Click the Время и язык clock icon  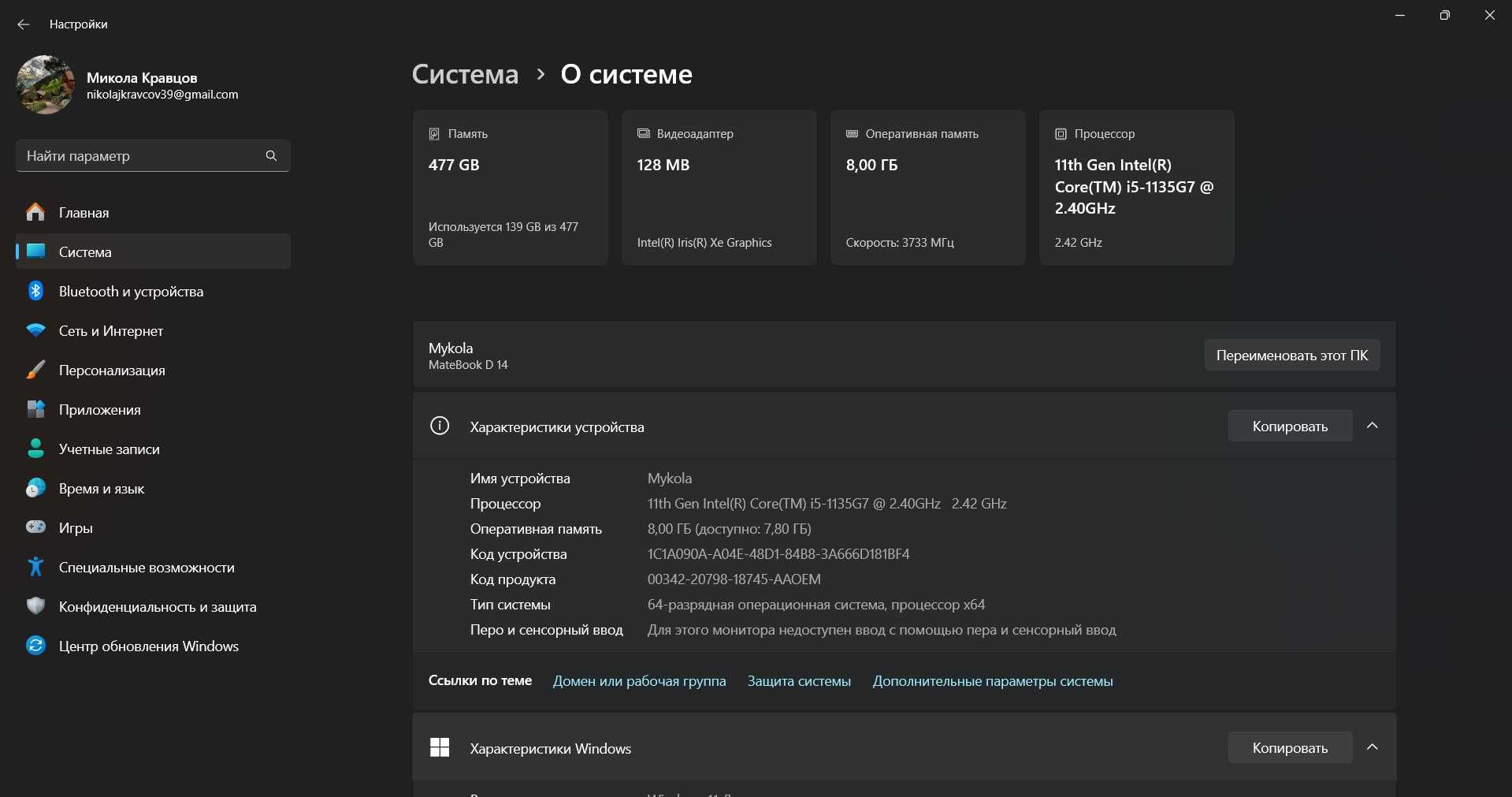point(35,488)
